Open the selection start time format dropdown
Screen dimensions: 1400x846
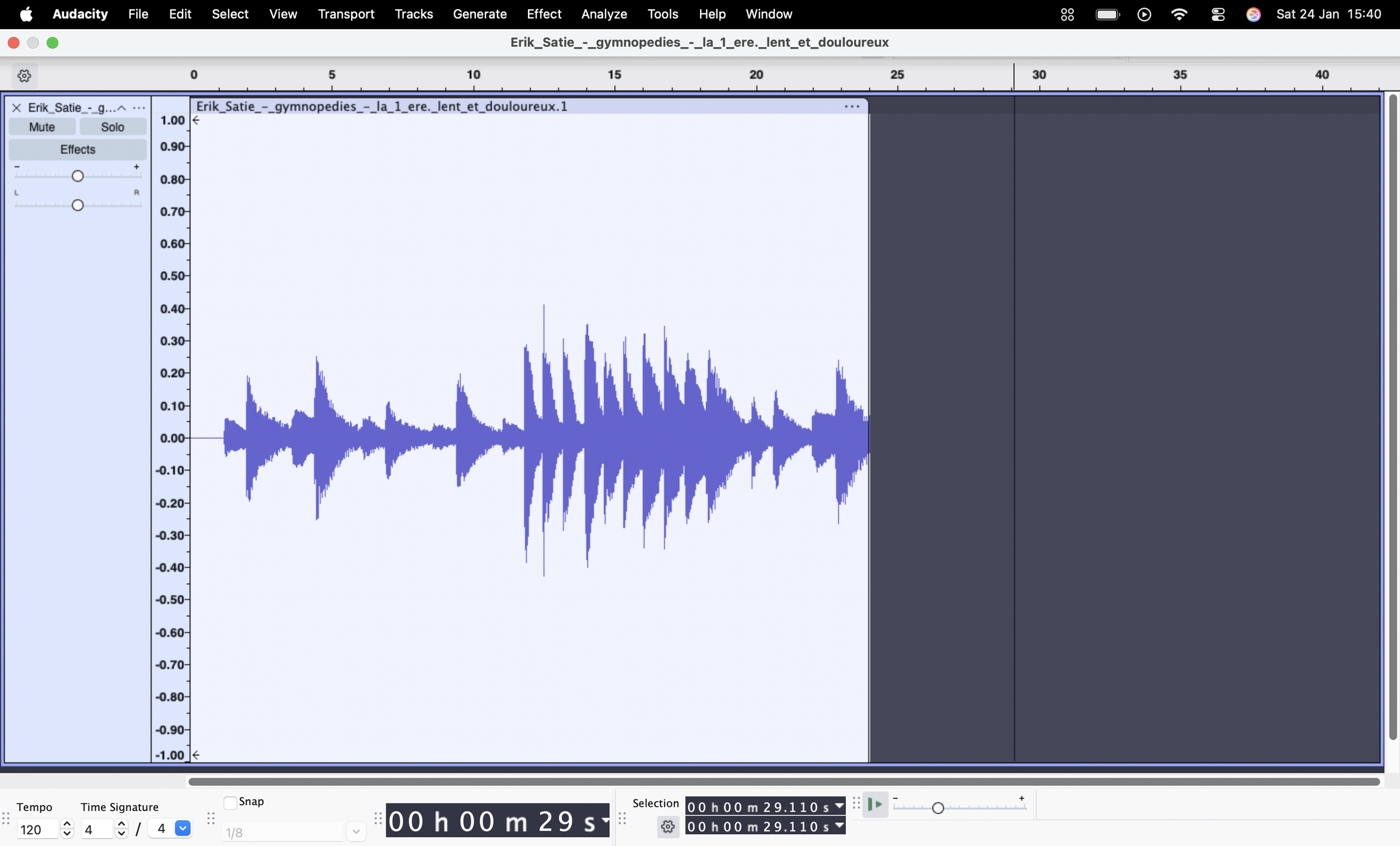pos(838,807)
